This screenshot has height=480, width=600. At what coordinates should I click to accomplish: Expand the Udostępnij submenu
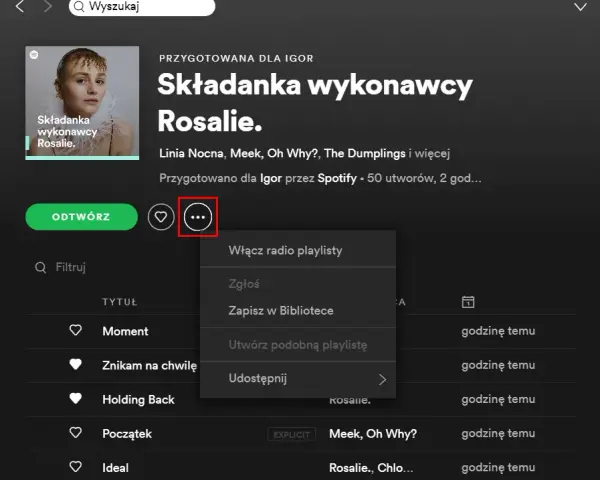click(x=298, y=379)
